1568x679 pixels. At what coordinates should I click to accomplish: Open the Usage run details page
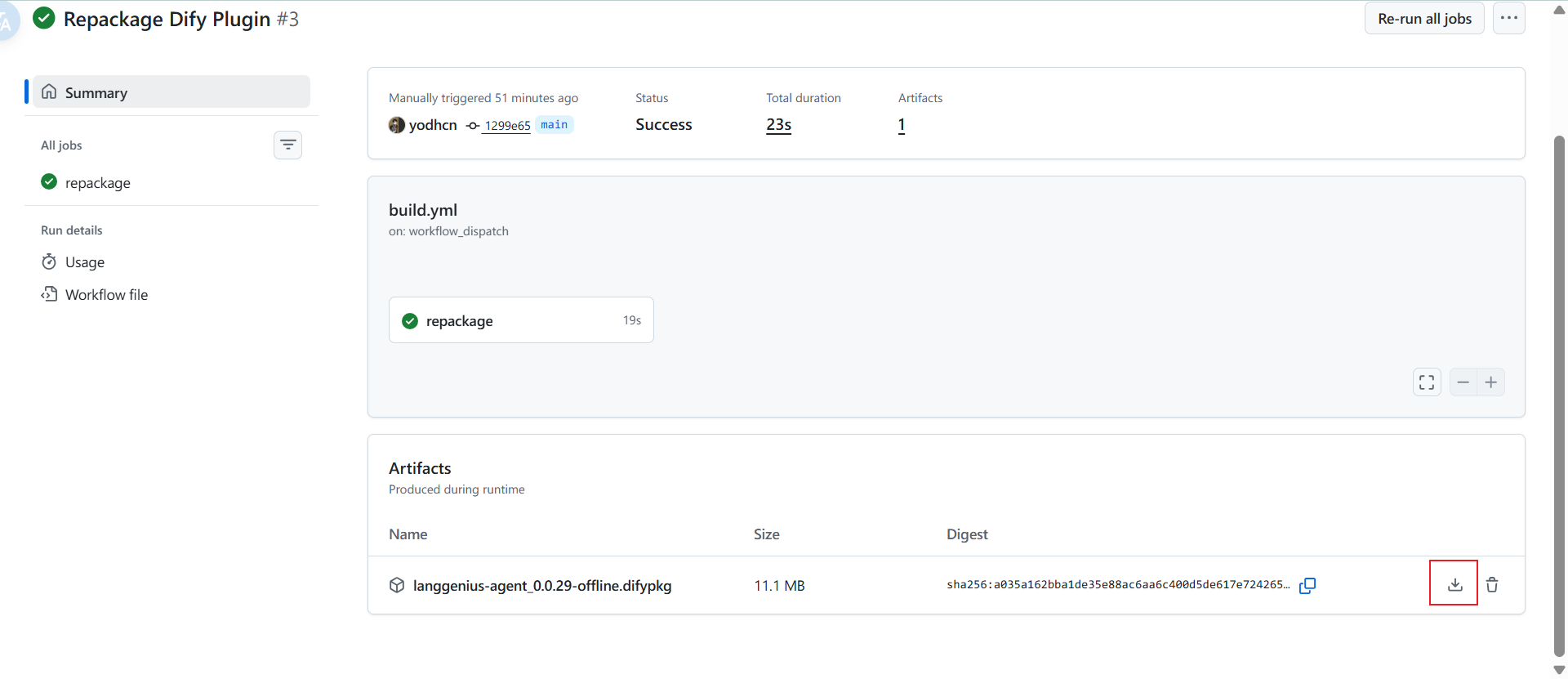(x=85, y=262)
